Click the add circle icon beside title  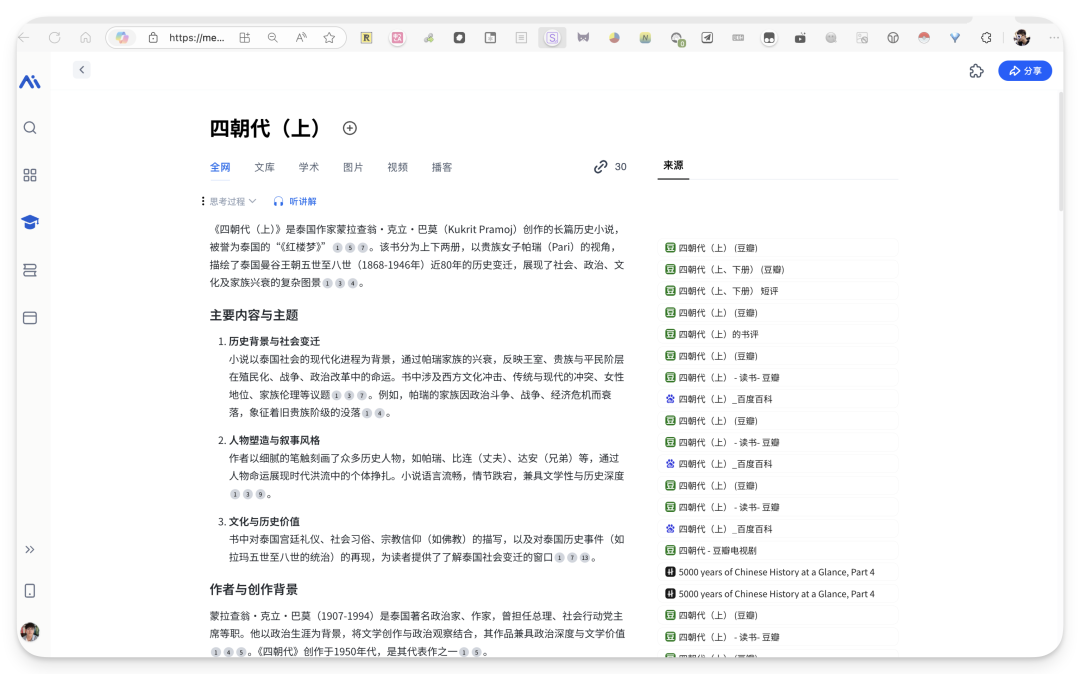pos(350,128)
